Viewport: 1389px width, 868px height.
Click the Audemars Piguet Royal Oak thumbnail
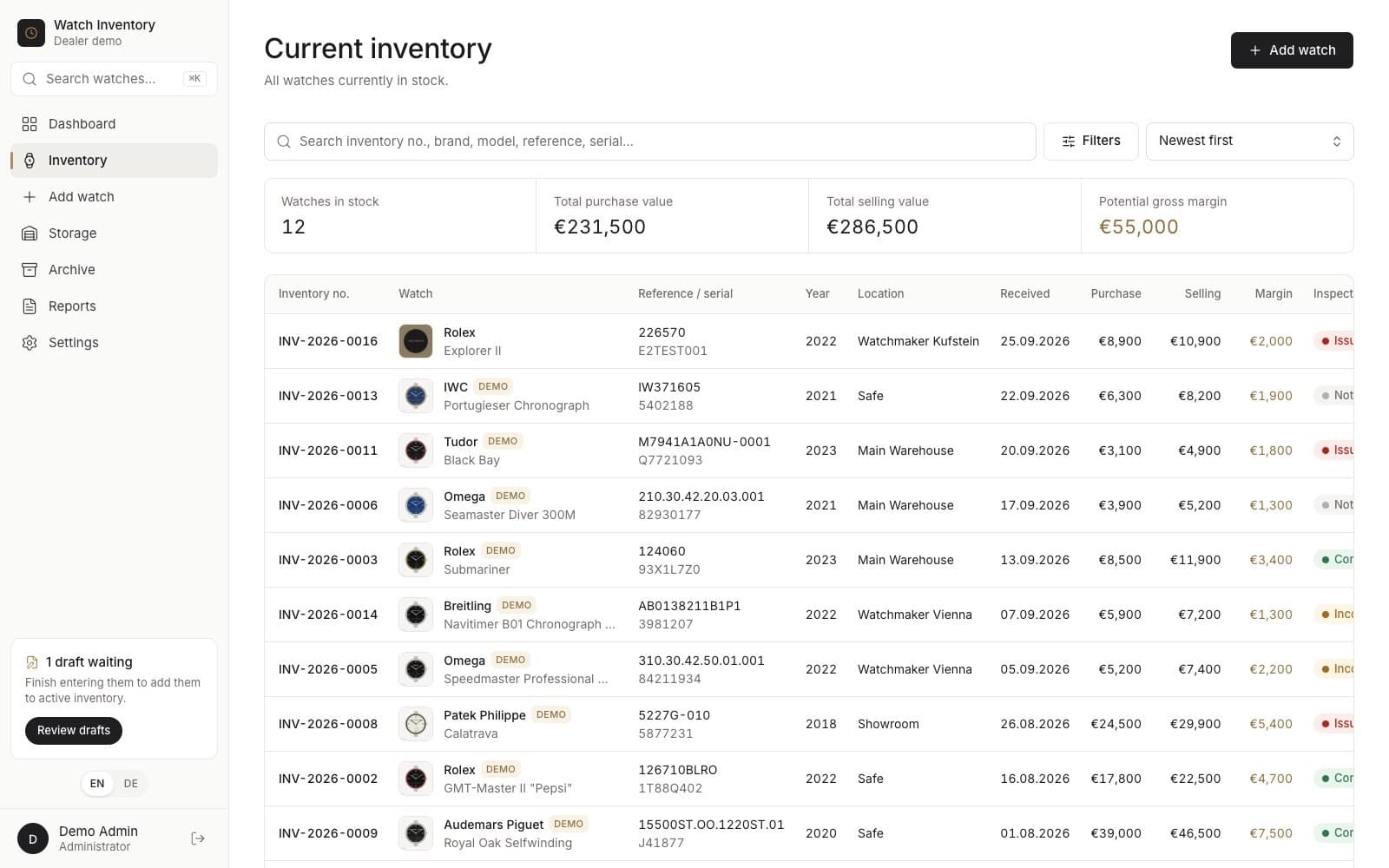click(x=416, y=833)
